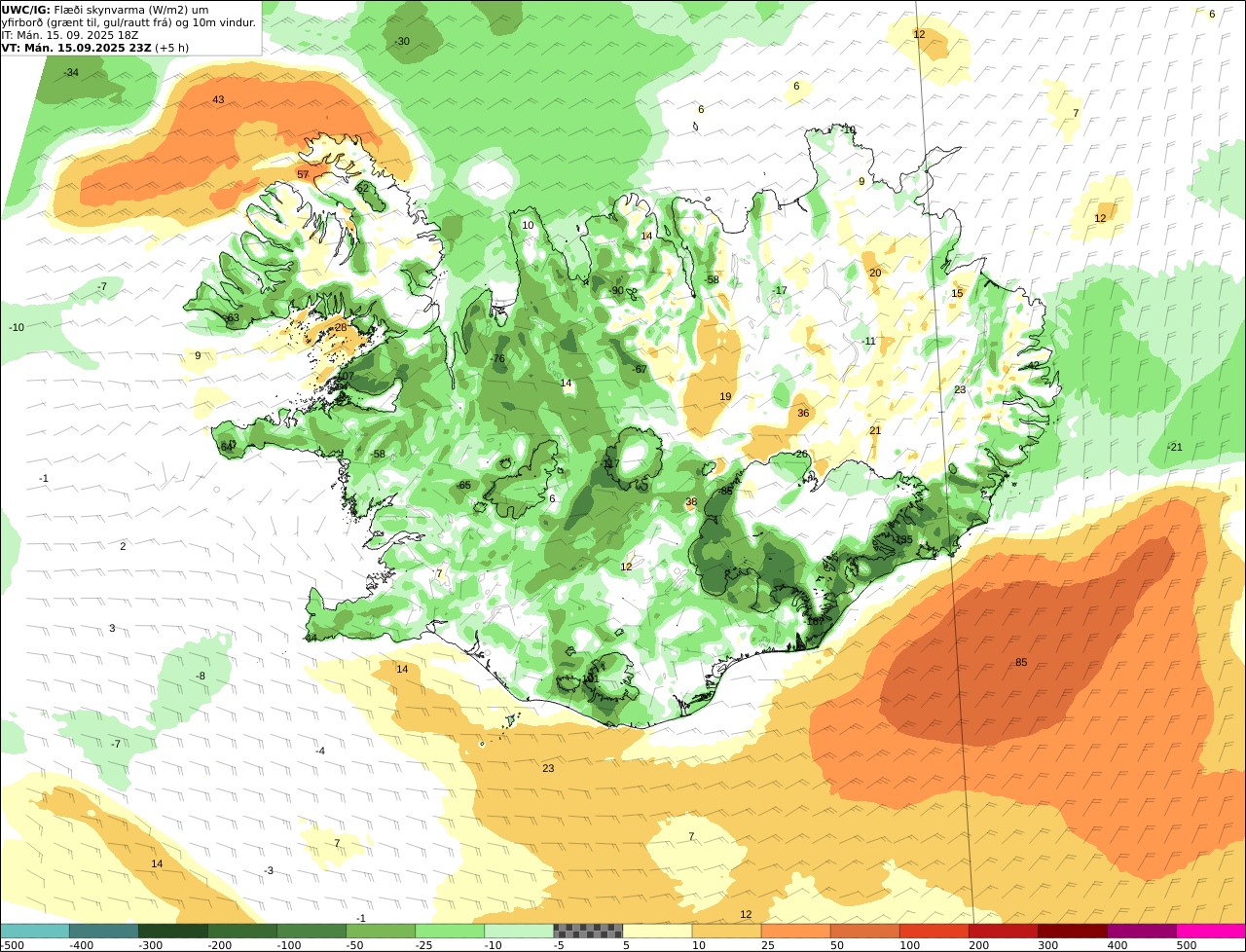Screen dimensions: 1246x952
Task: Click legend swatch between -25 and -10
Action: (449, 931)
